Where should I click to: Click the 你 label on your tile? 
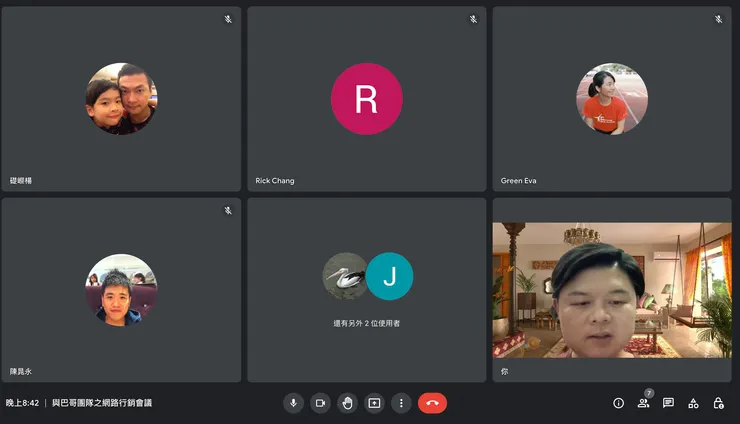click(505, 372)
